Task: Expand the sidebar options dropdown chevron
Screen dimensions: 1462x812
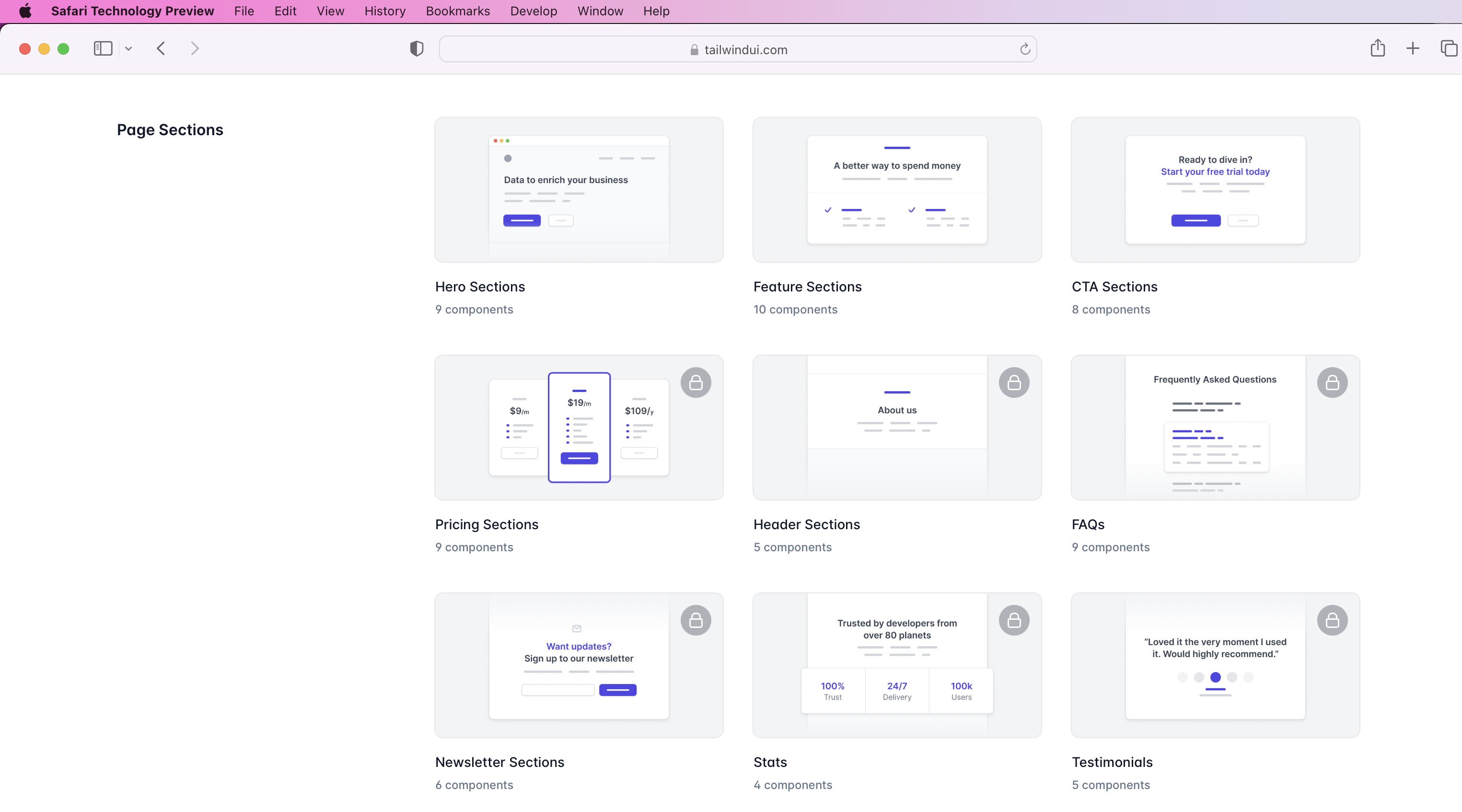Action: [129, 49]
